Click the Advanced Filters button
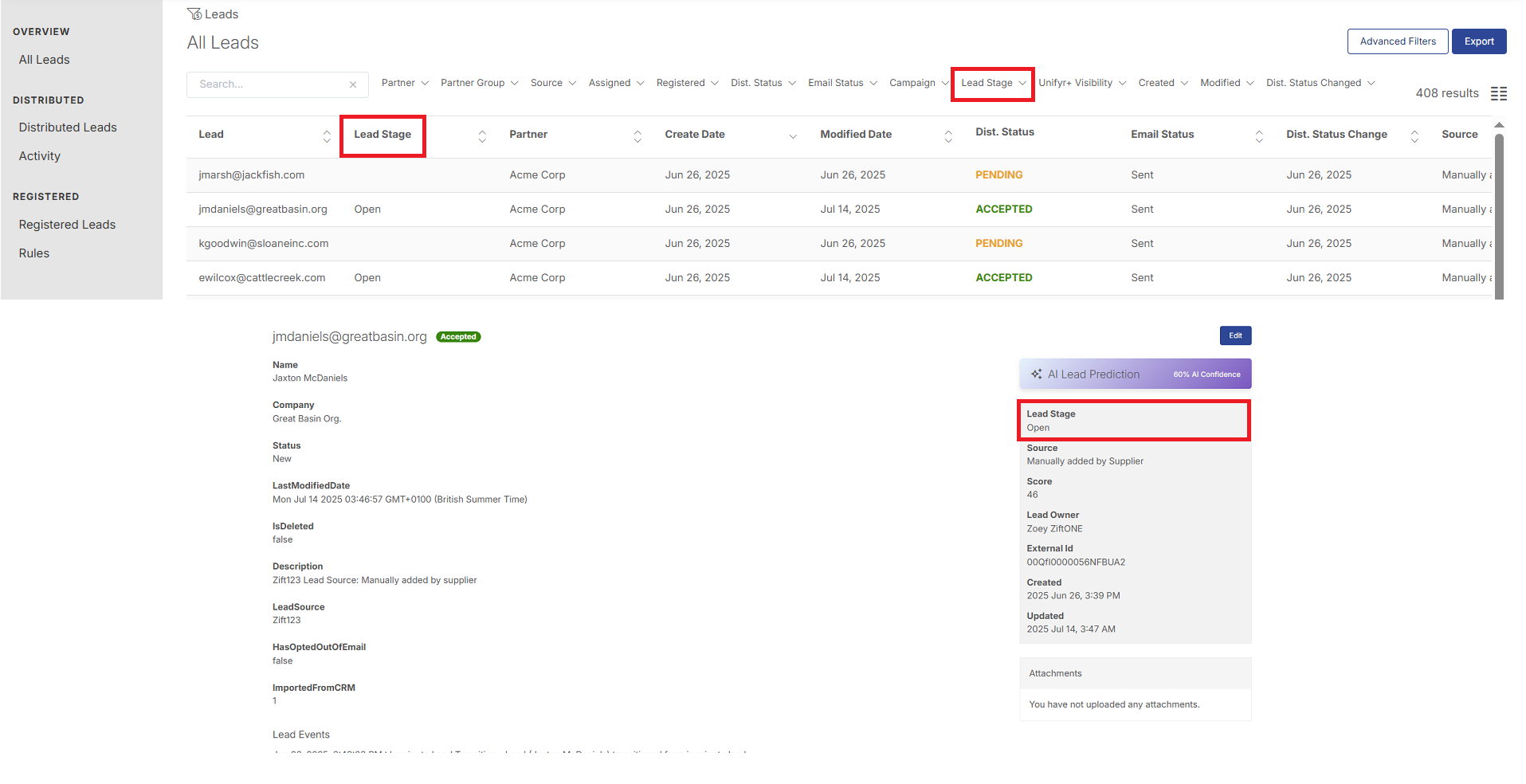The width and height of the screenshot is (1526, 784). [1398, 41]
